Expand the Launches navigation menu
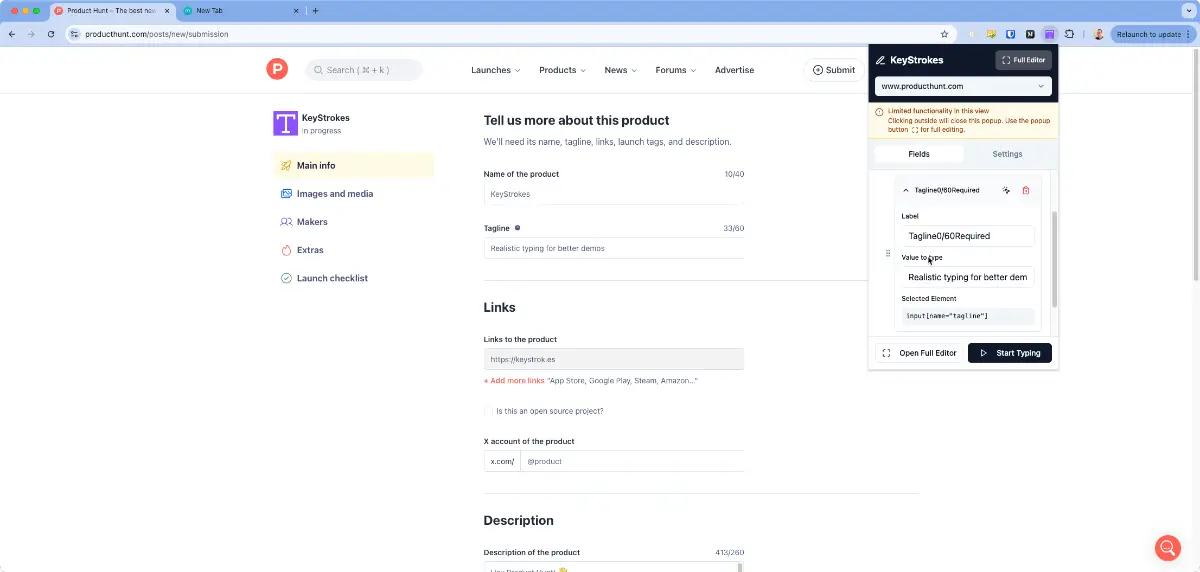Image resolution: width=1200 pixels, height=572 pixels. coord(496,70)
